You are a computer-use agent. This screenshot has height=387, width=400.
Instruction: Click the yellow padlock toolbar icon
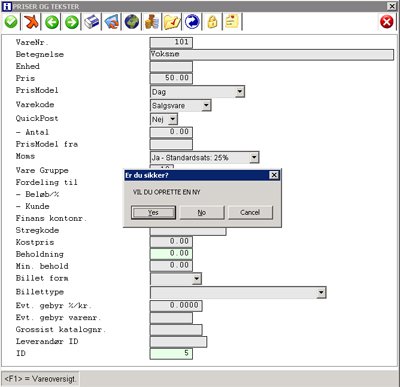[212, 22]
